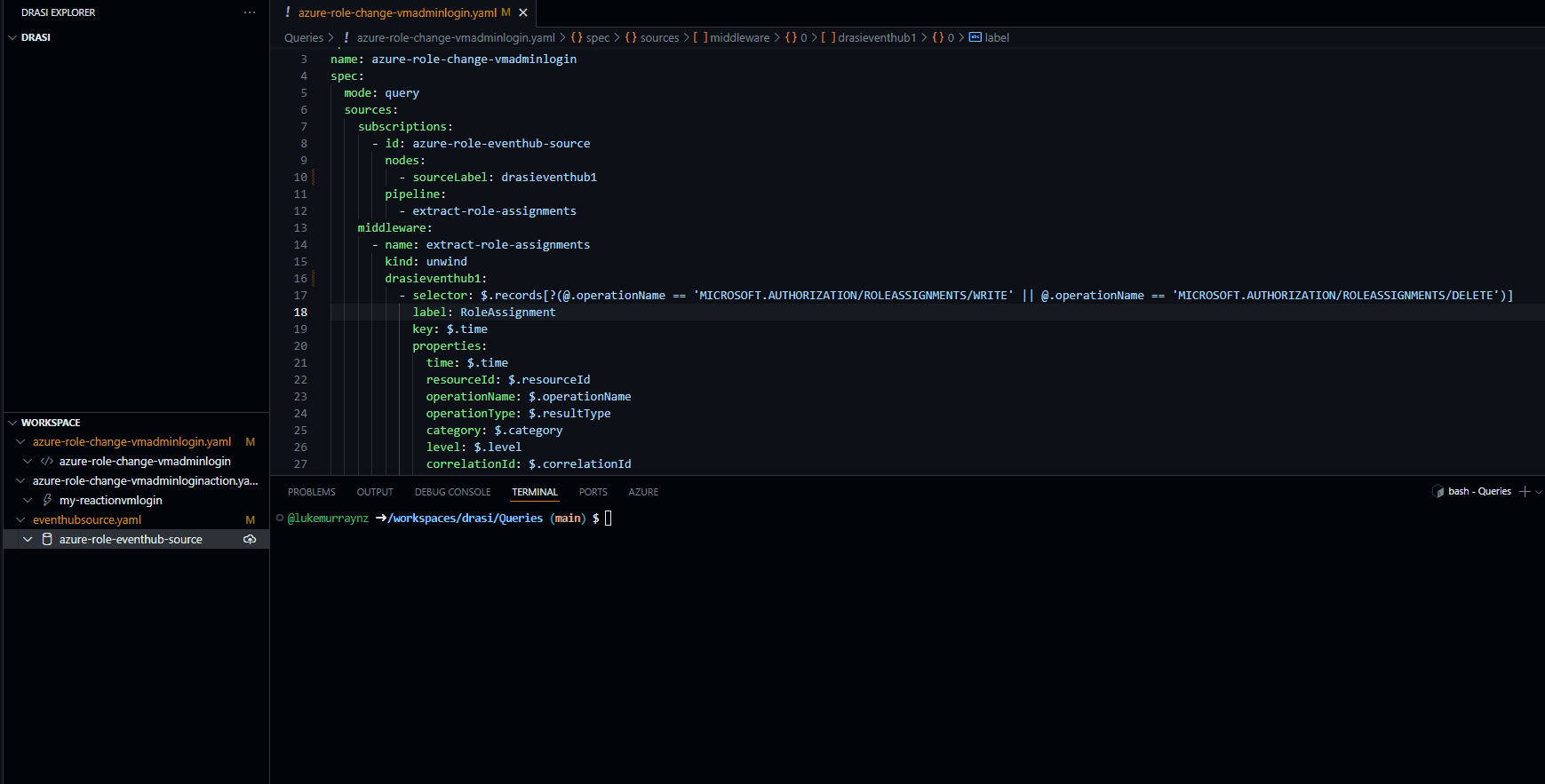Click the label string icon in breadcrumb
1545x784 pixels.
click(x=975, y=37)
